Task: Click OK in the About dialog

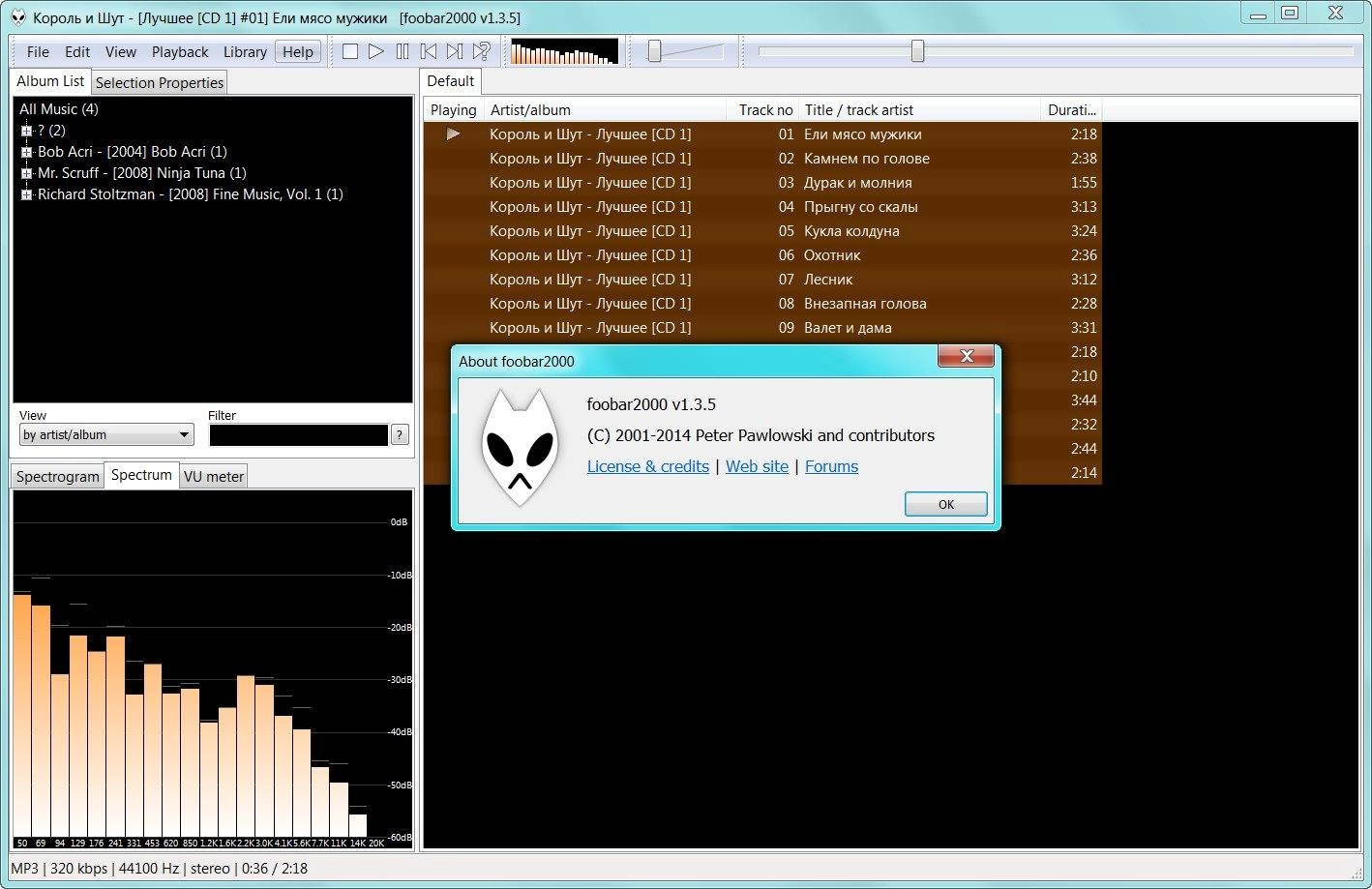Action: 946,505
